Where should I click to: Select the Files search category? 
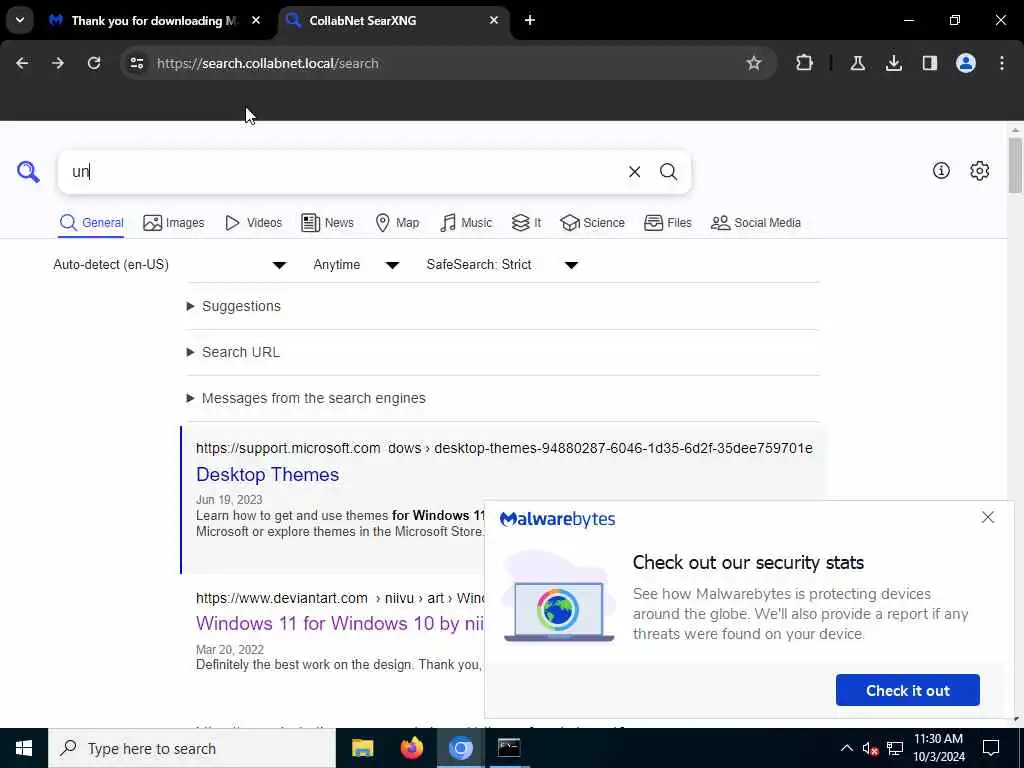tap(667, 223)
